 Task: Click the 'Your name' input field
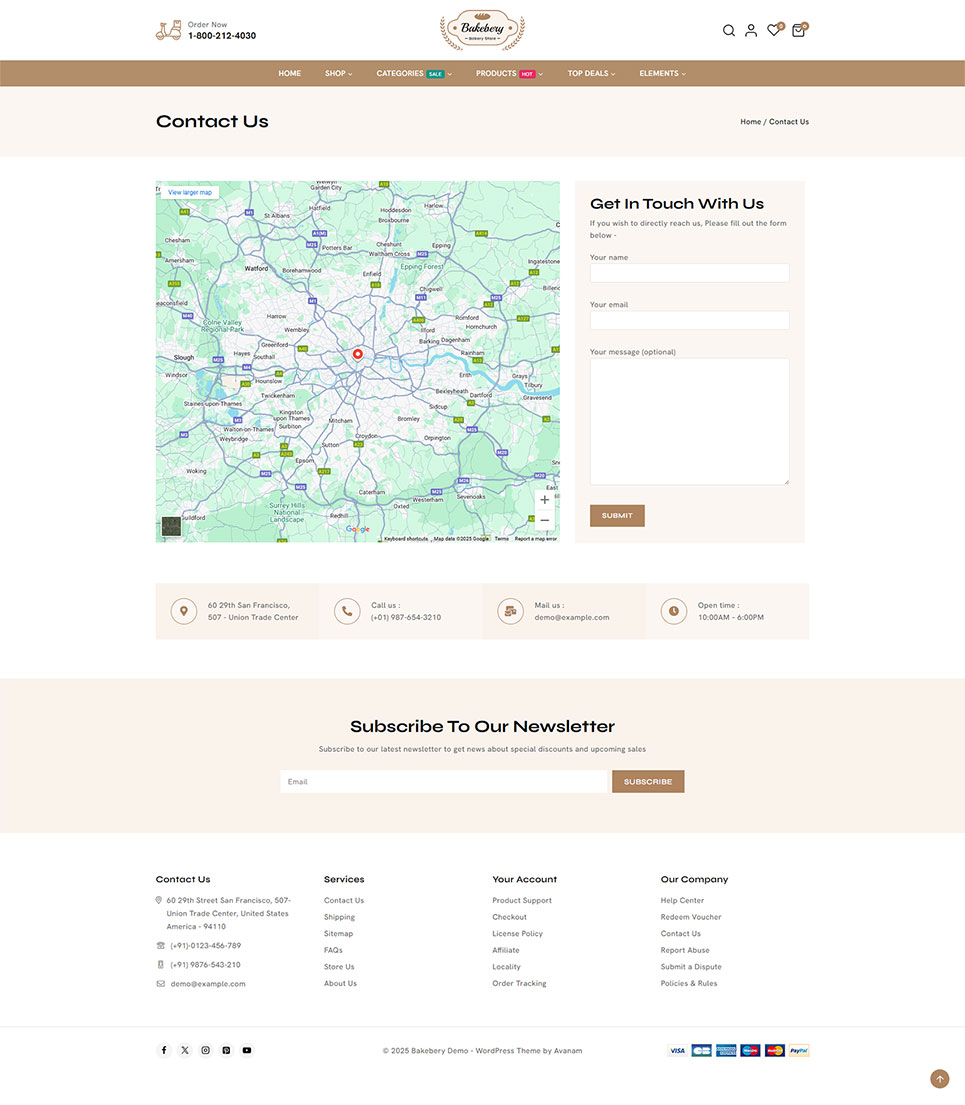pos(689,273)
